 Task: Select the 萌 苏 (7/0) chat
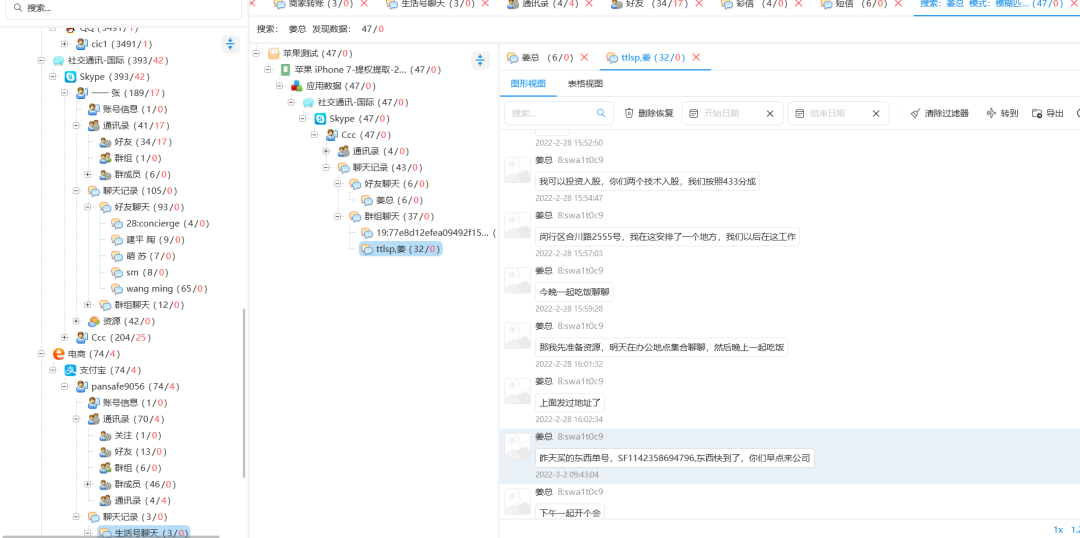143,256
